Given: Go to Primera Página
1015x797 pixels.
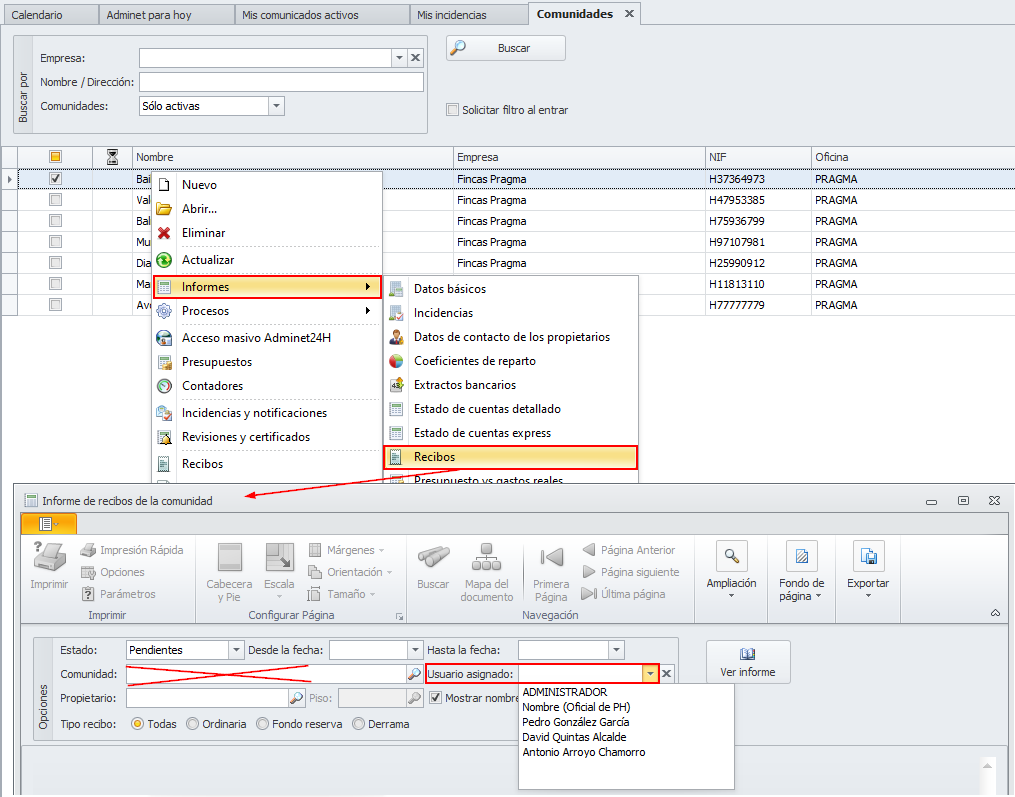Looking at the screenshot, I should pyautogui.click(x=552, y=572).
